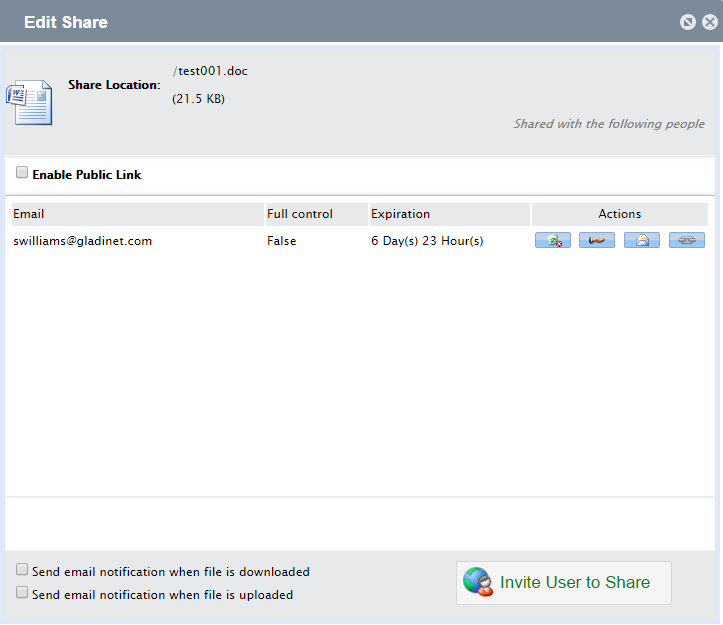The image size is (723, 625).
Task: Select the swilliams@gladinet.com email entry
Action: [x=83, y=241]
